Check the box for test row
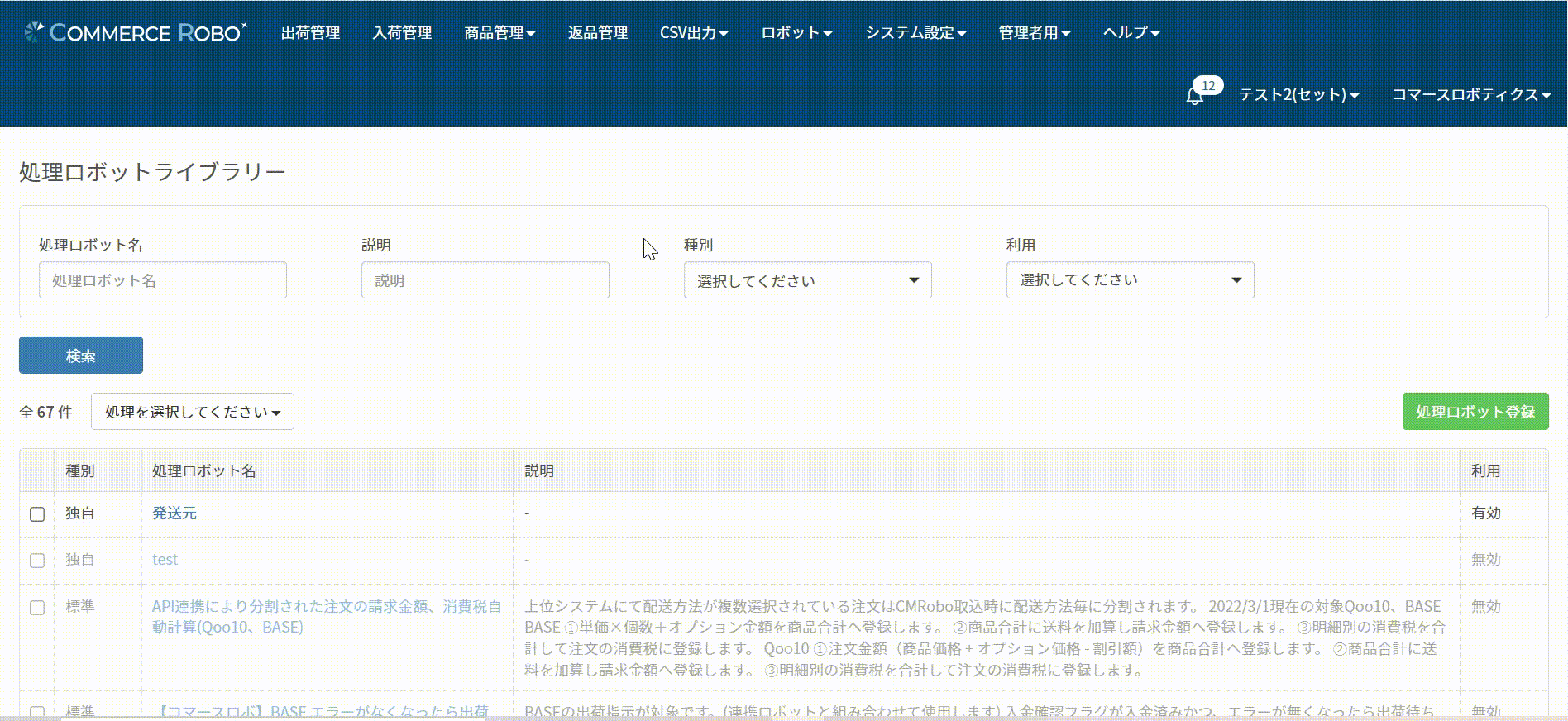The width and height of the screenshot is (1568, 721). (x=37, y=561)
